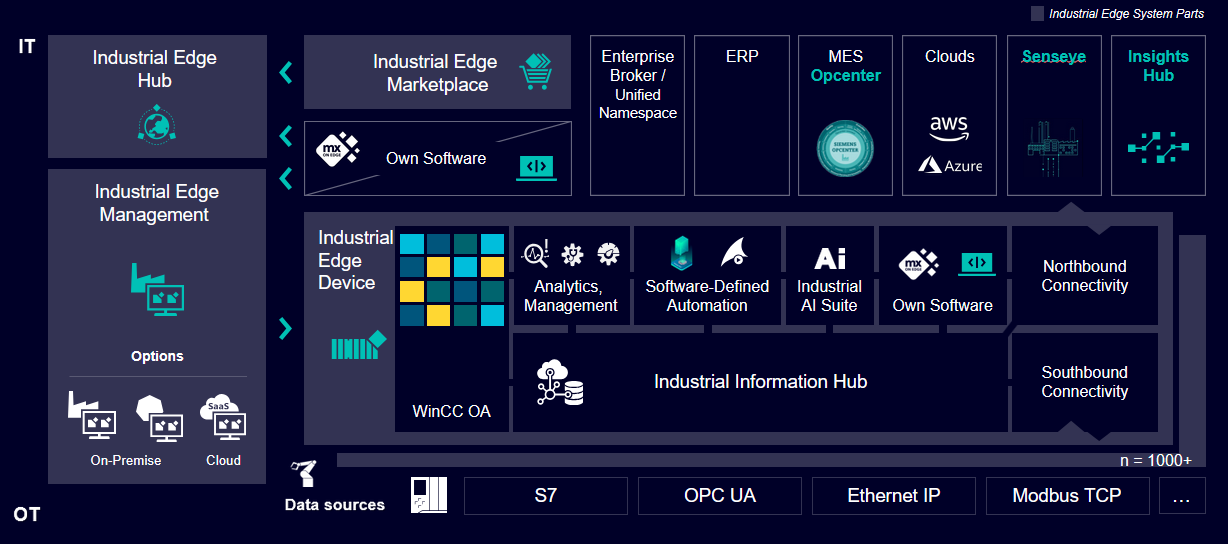This screenshot has height=544, width=1228.
Task: Click the chevron left of Industrial Edge Marketplace
Action: [x=286, y=72]
